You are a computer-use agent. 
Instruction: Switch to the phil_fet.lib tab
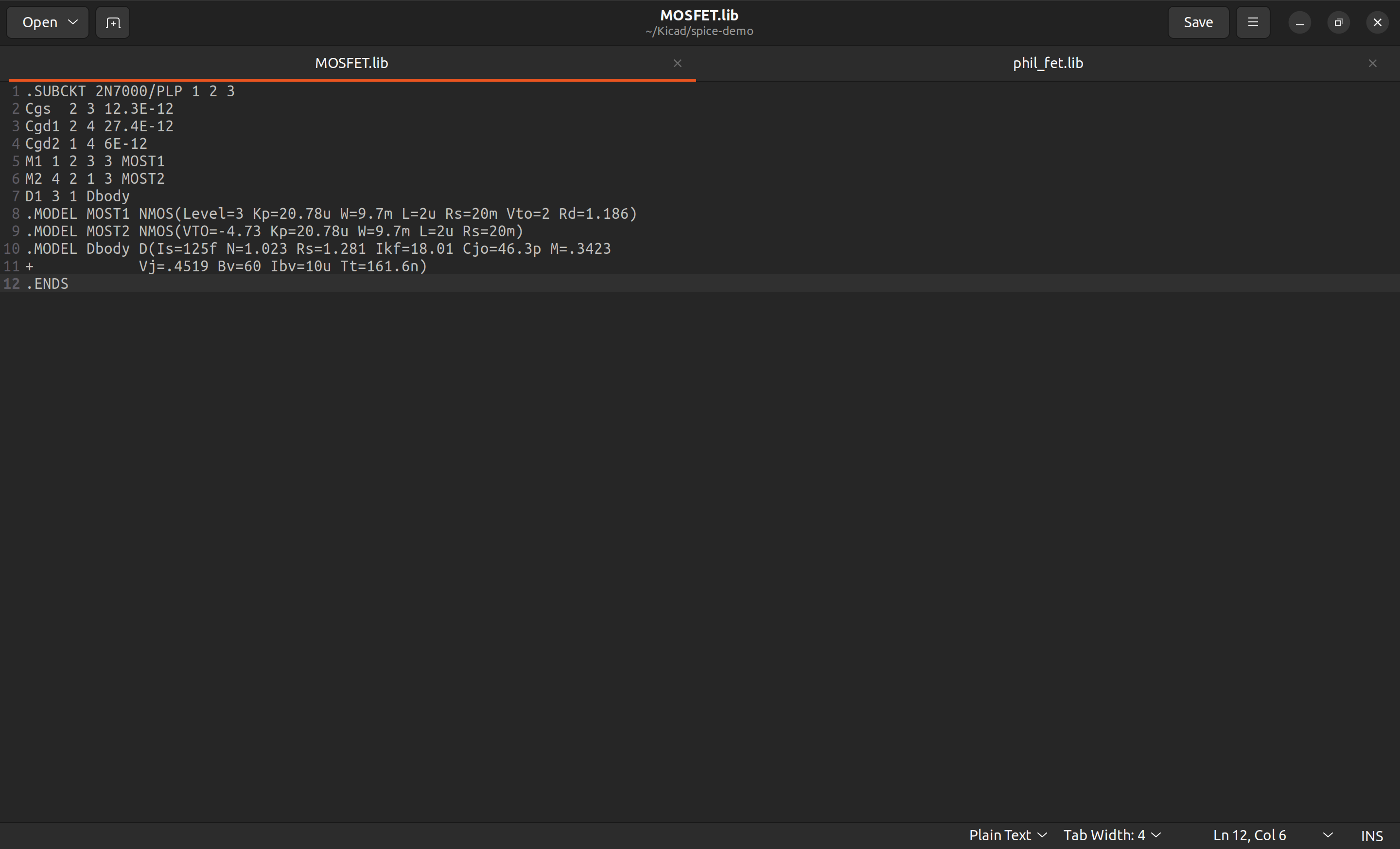point(1047,63)
